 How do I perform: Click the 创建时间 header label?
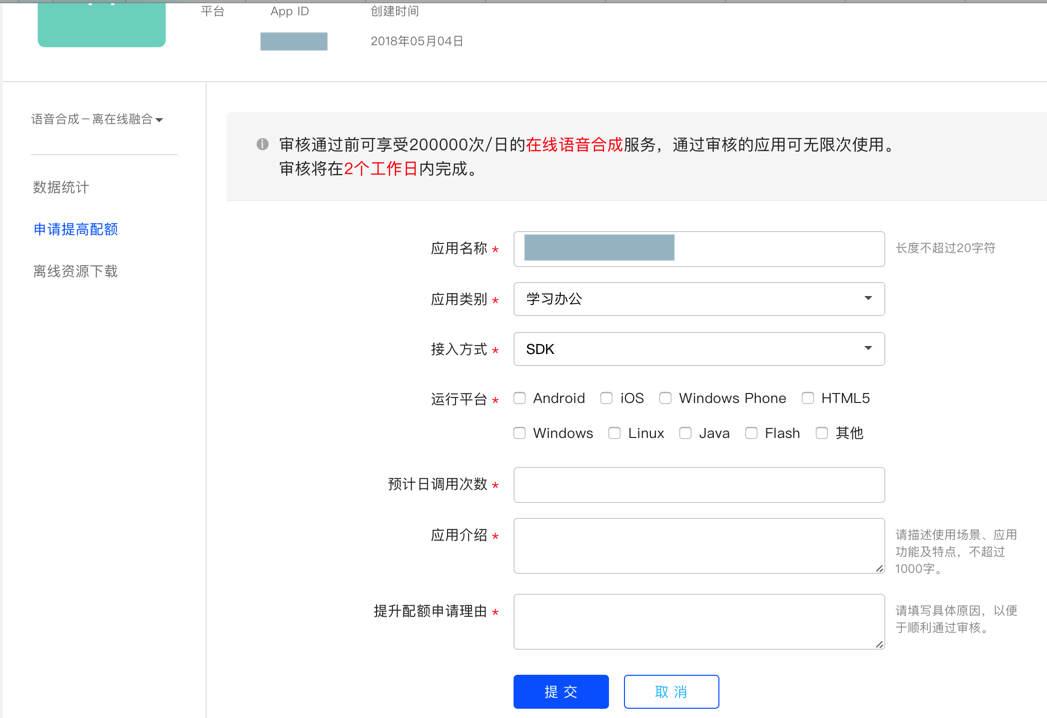pos(395,11)
